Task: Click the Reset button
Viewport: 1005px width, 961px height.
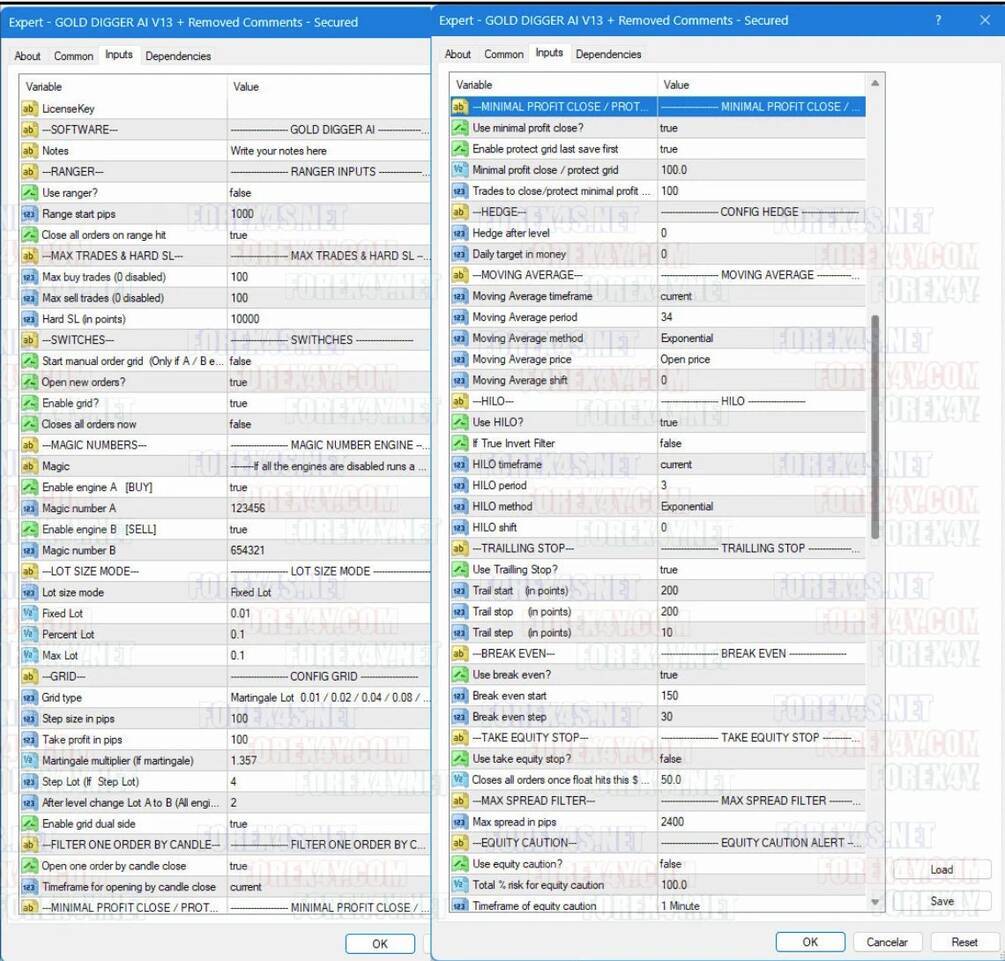Action: click(x=965, y=942)
